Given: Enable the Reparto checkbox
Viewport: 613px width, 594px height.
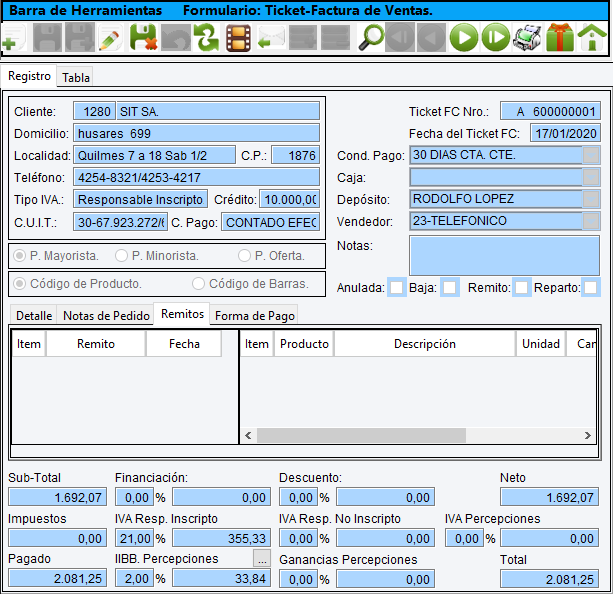Looking at the screenshot, I should 591,288.
